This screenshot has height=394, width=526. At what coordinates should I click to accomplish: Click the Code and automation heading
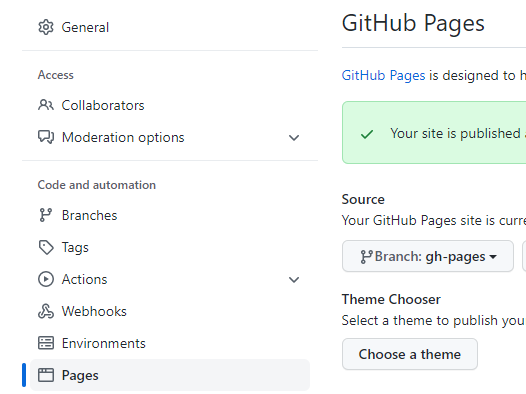(97, 185)
